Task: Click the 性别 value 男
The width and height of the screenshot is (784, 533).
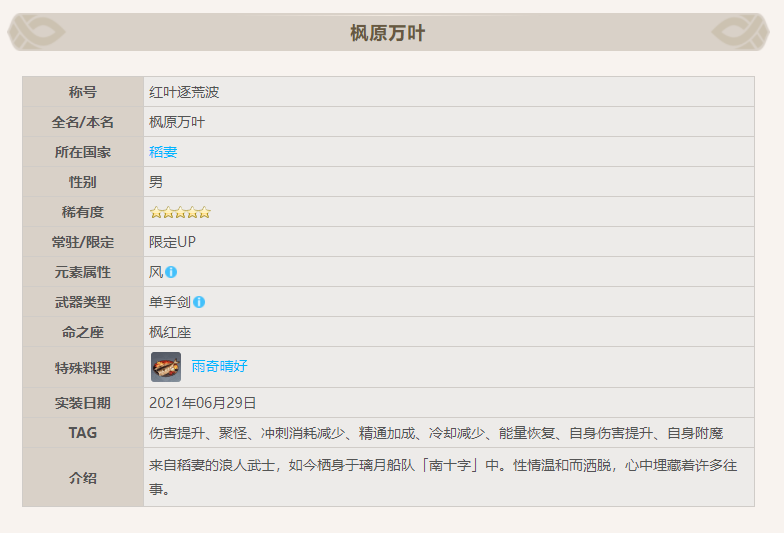Action: [x=156, y=182]
